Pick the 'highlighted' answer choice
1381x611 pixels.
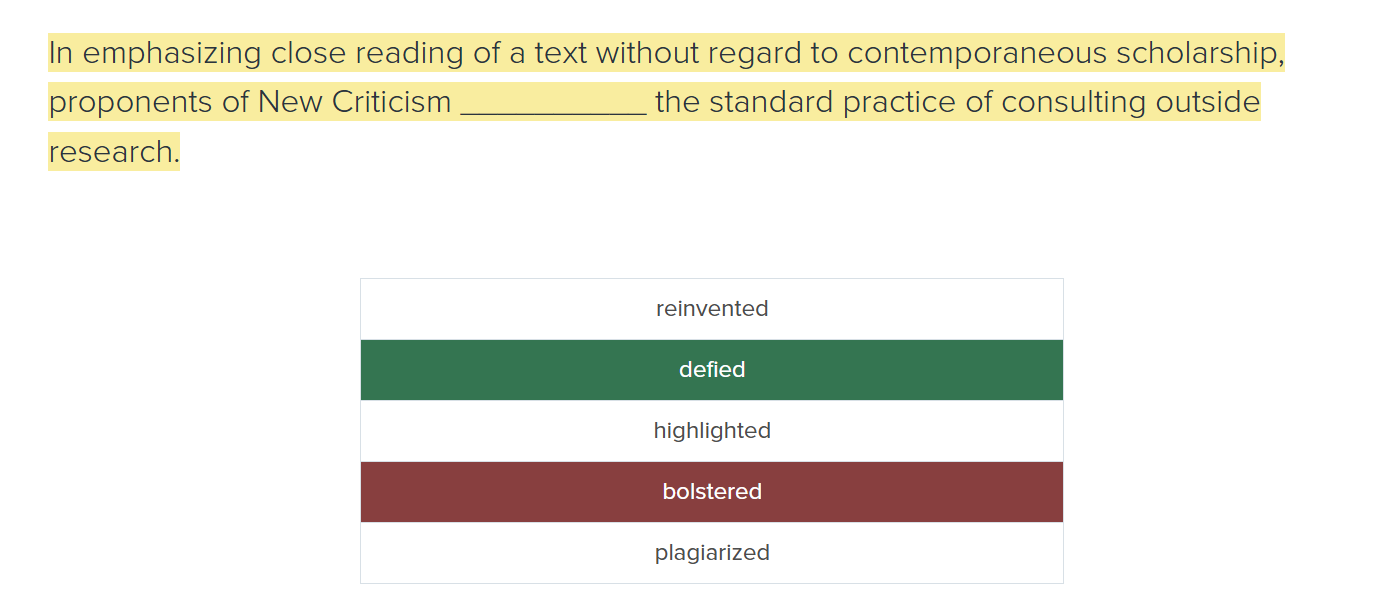(712, 431)
